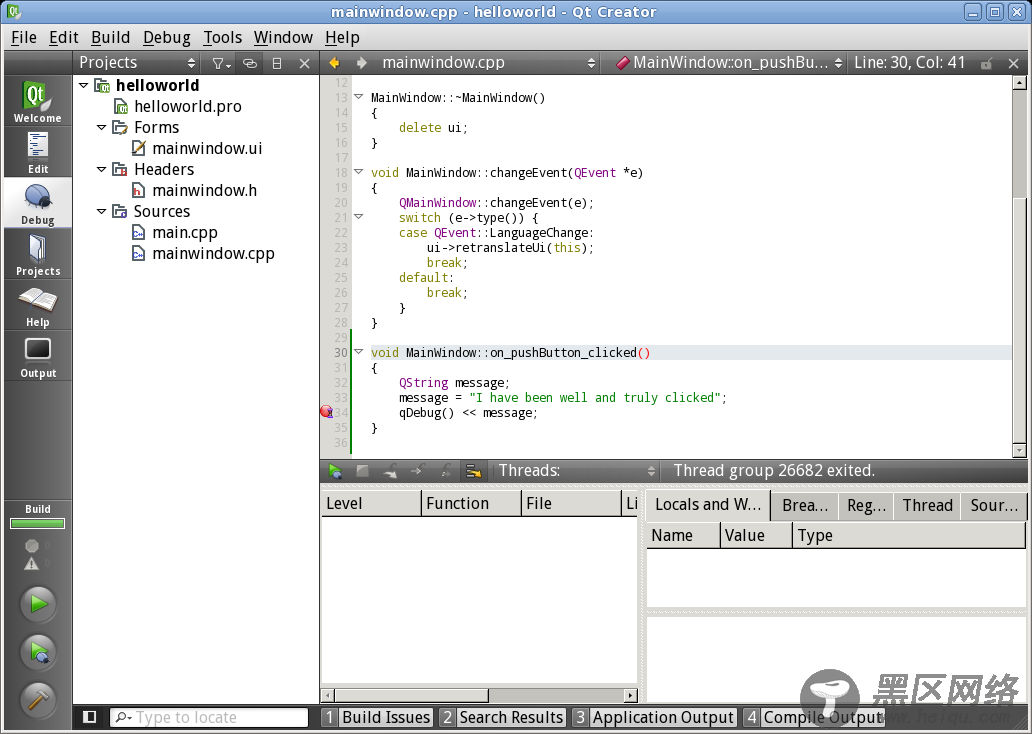Show the Compile Output pane

coord(815,717)
